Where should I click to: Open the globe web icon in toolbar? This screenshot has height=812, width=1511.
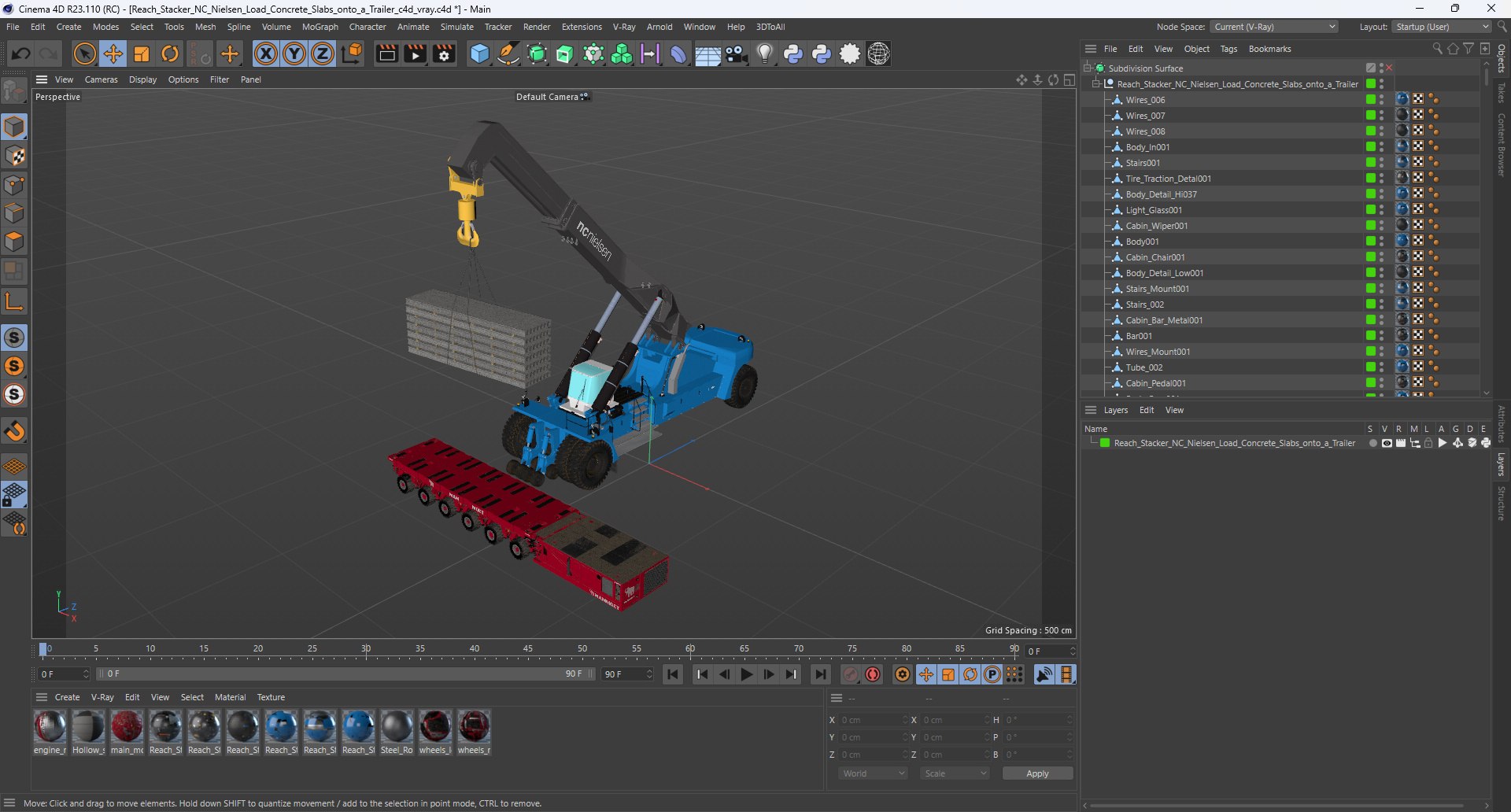tap(879, 54)
